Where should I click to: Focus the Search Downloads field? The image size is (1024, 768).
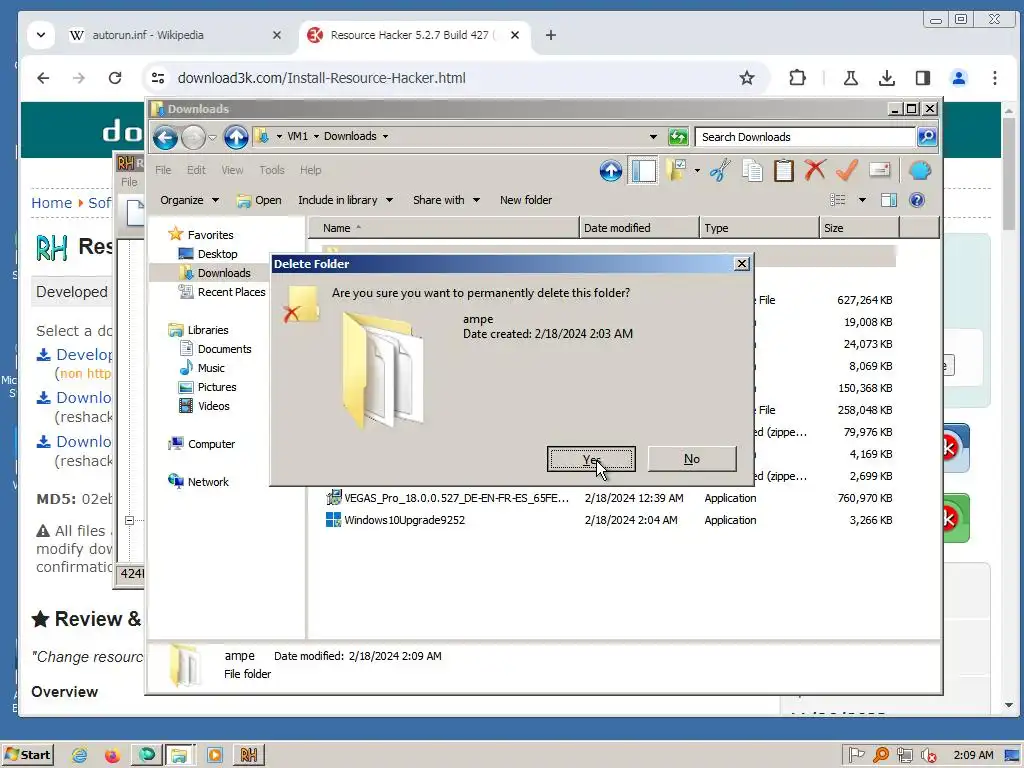tap(805, 136)
